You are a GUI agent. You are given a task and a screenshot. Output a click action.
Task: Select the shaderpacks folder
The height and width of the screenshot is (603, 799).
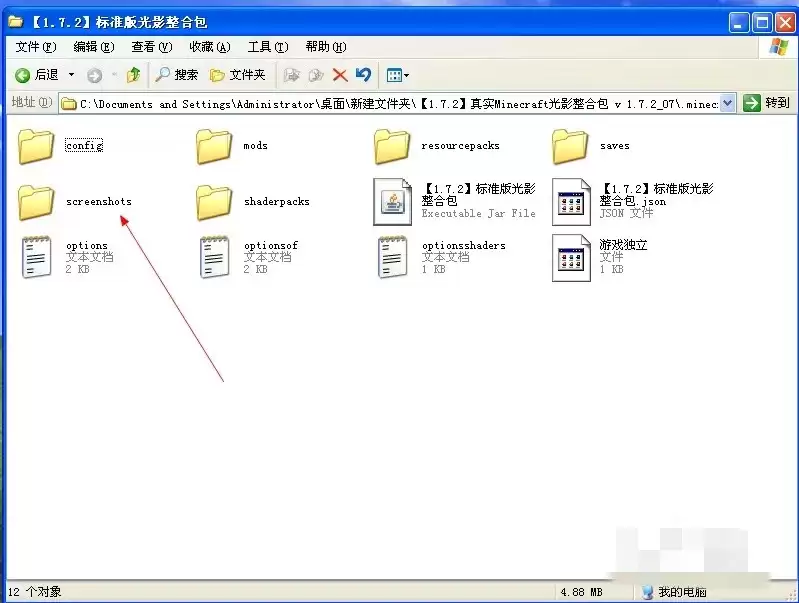click(214, 202)
